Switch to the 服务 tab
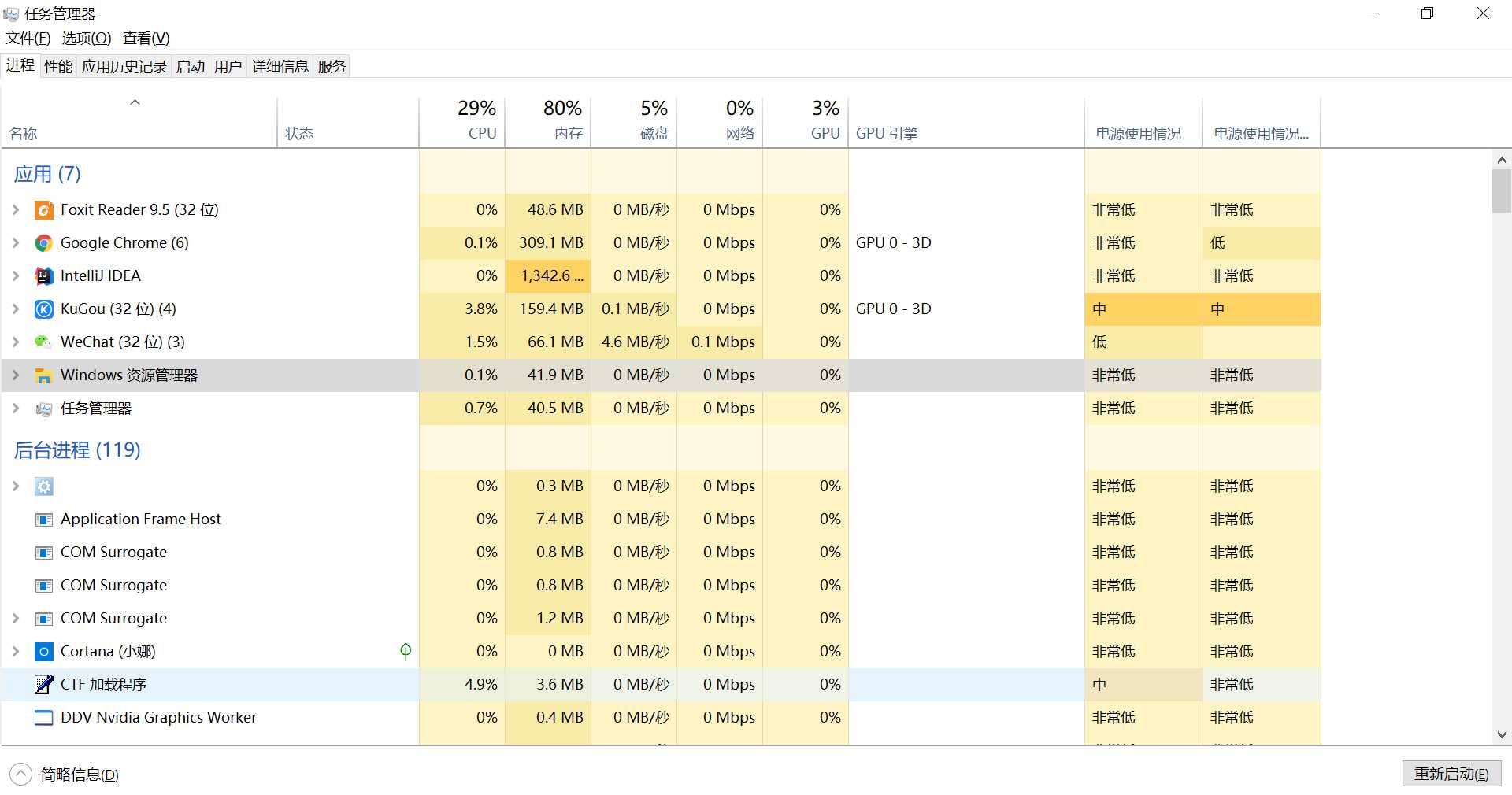The height and width of the screenshot is (795, 1512). tap(332, 67)
